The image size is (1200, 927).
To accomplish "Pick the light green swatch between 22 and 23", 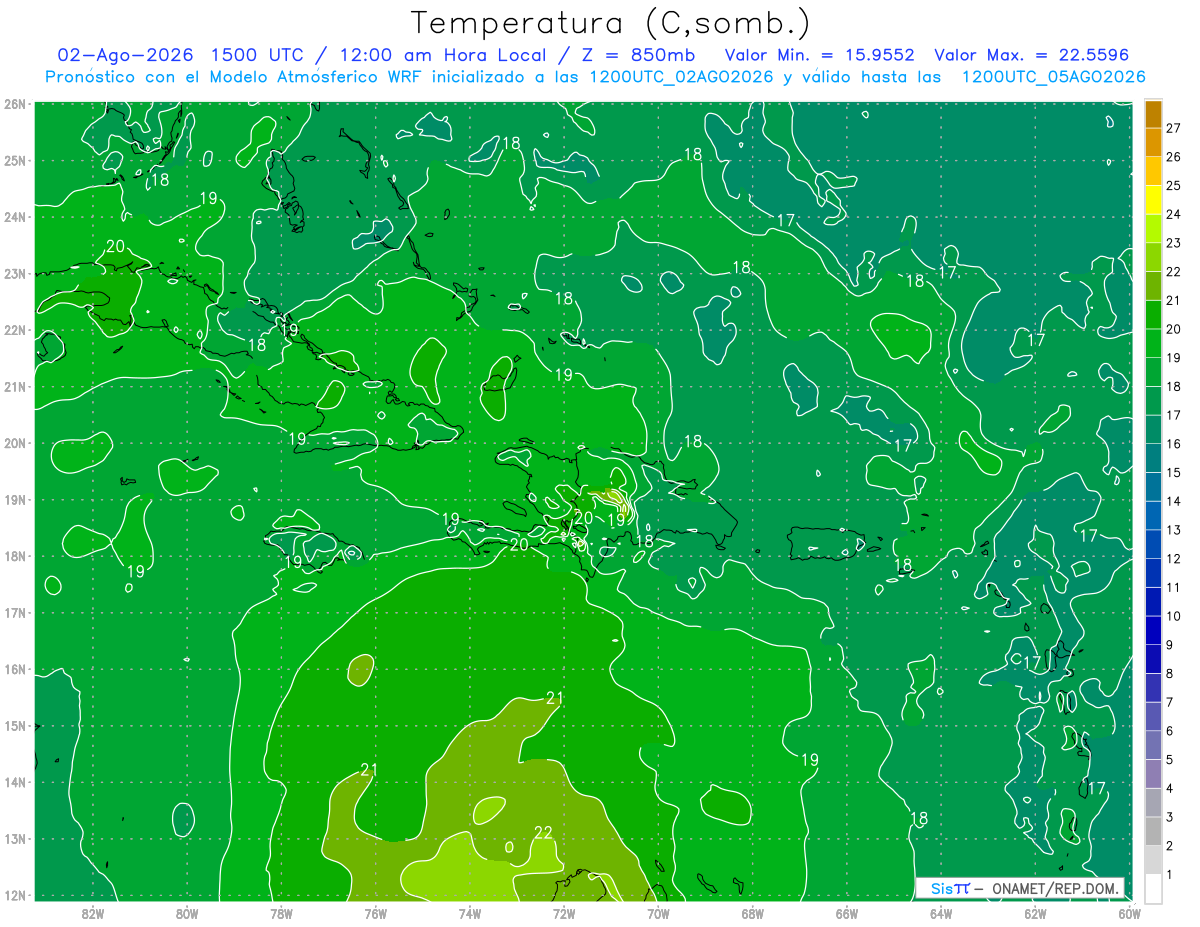I will [x=1153, y=257].
